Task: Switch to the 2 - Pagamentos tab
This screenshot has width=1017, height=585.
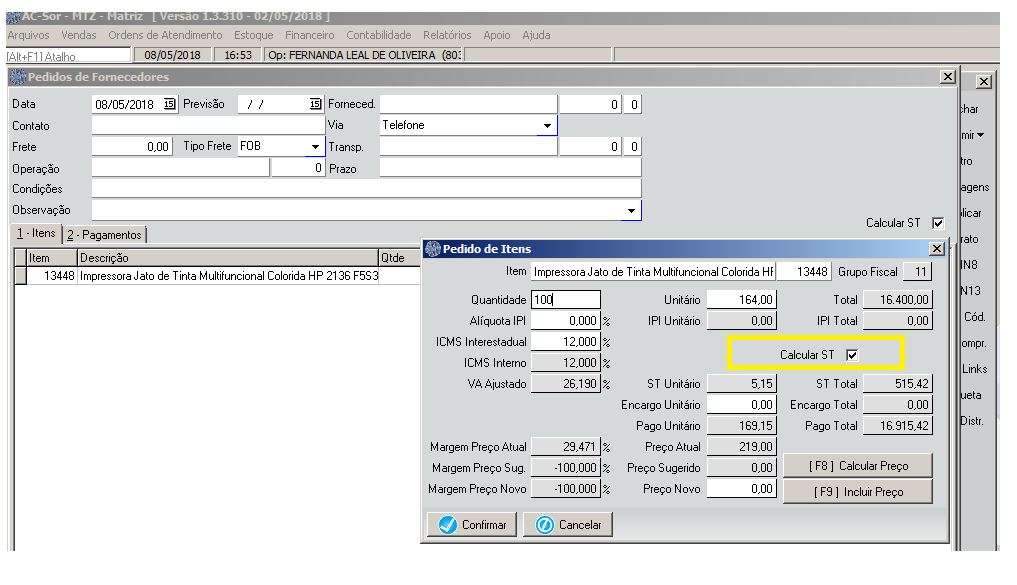Action: (x=104, y=235)
